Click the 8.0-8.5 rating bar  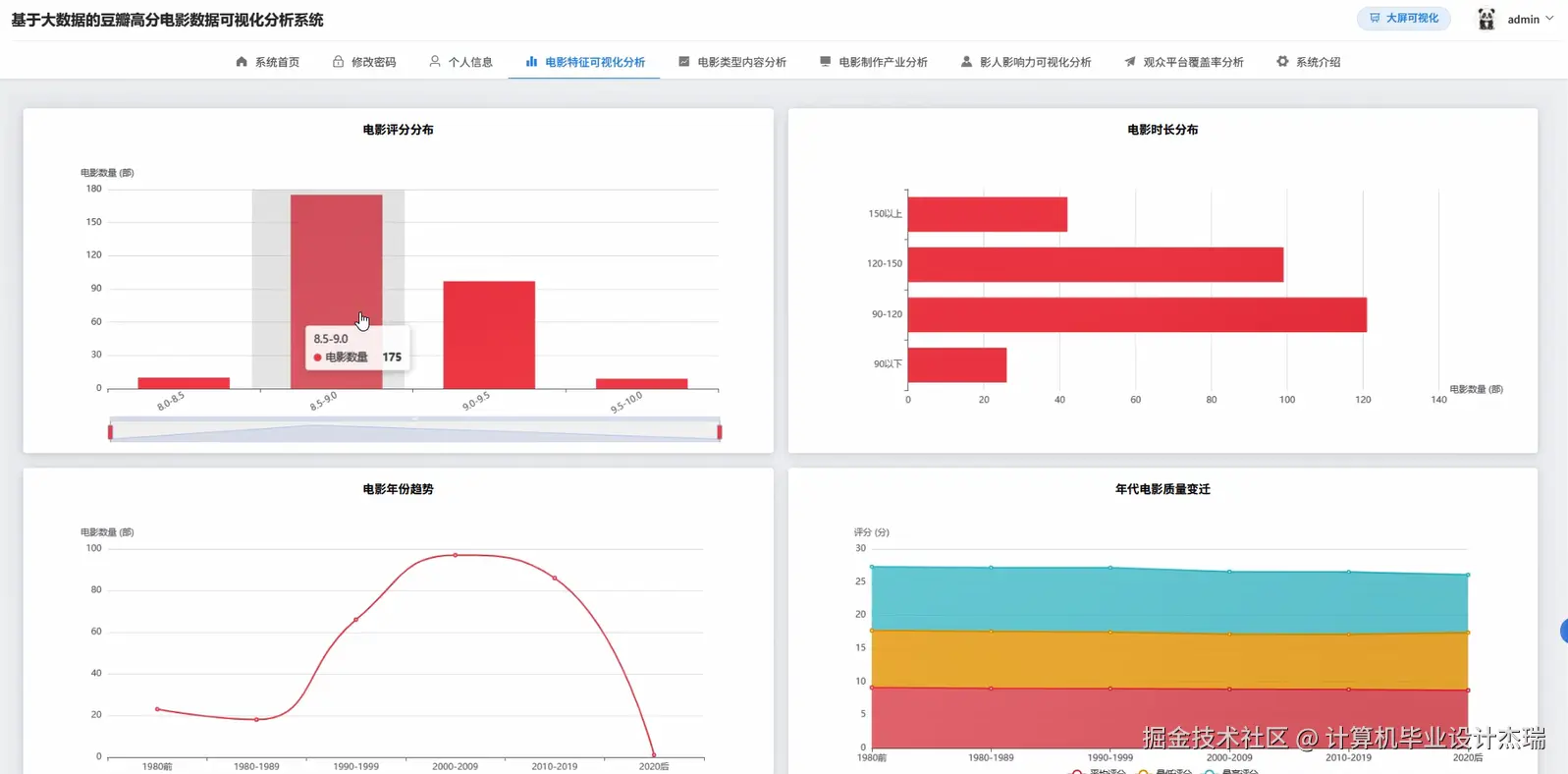184,383
